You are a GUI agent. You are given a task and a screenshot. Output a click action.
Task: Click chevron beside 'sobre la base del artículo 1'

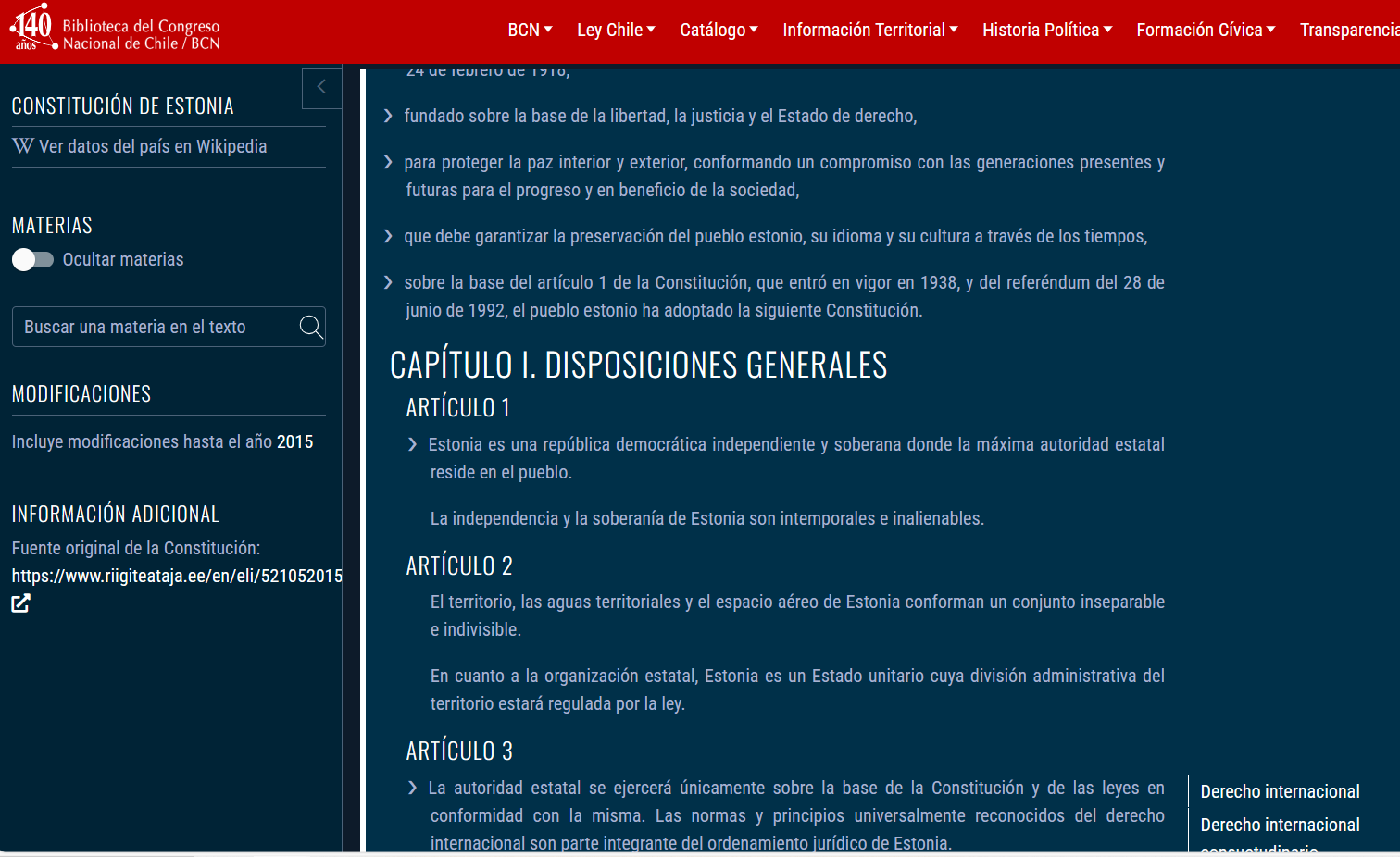tap(388, 282)
